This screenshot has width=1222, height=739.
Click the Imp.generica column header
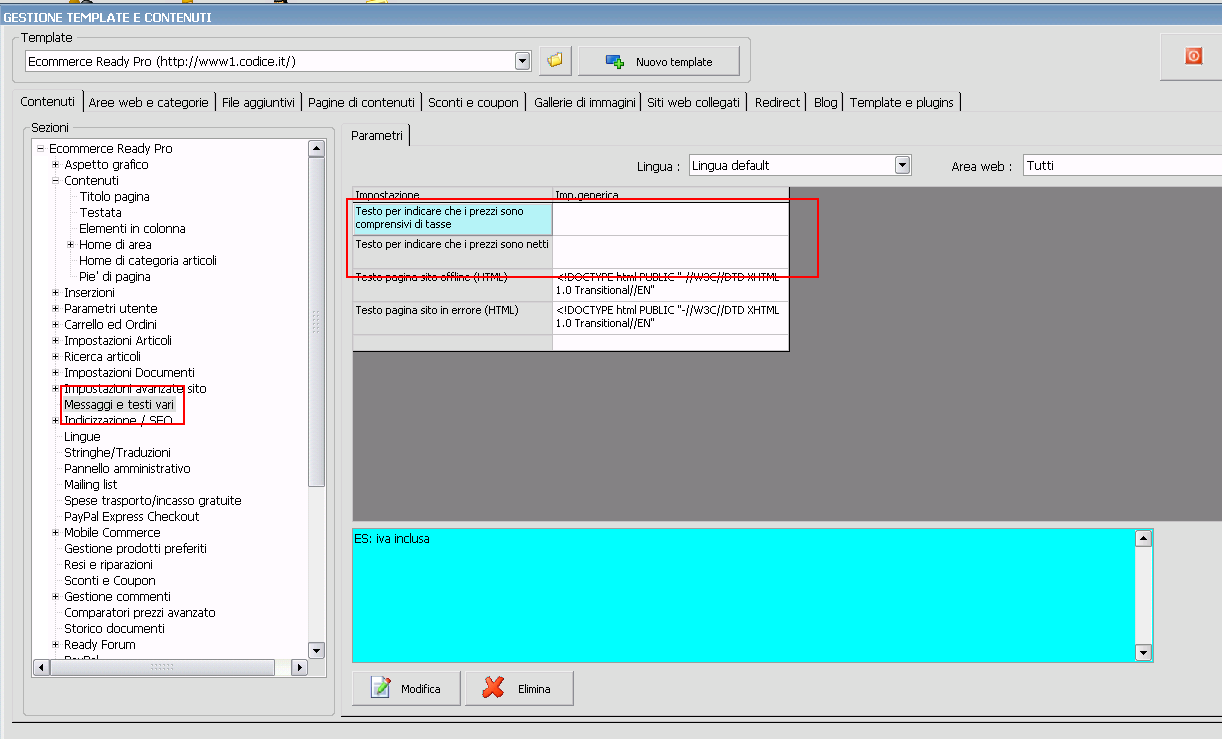[670, 194]
